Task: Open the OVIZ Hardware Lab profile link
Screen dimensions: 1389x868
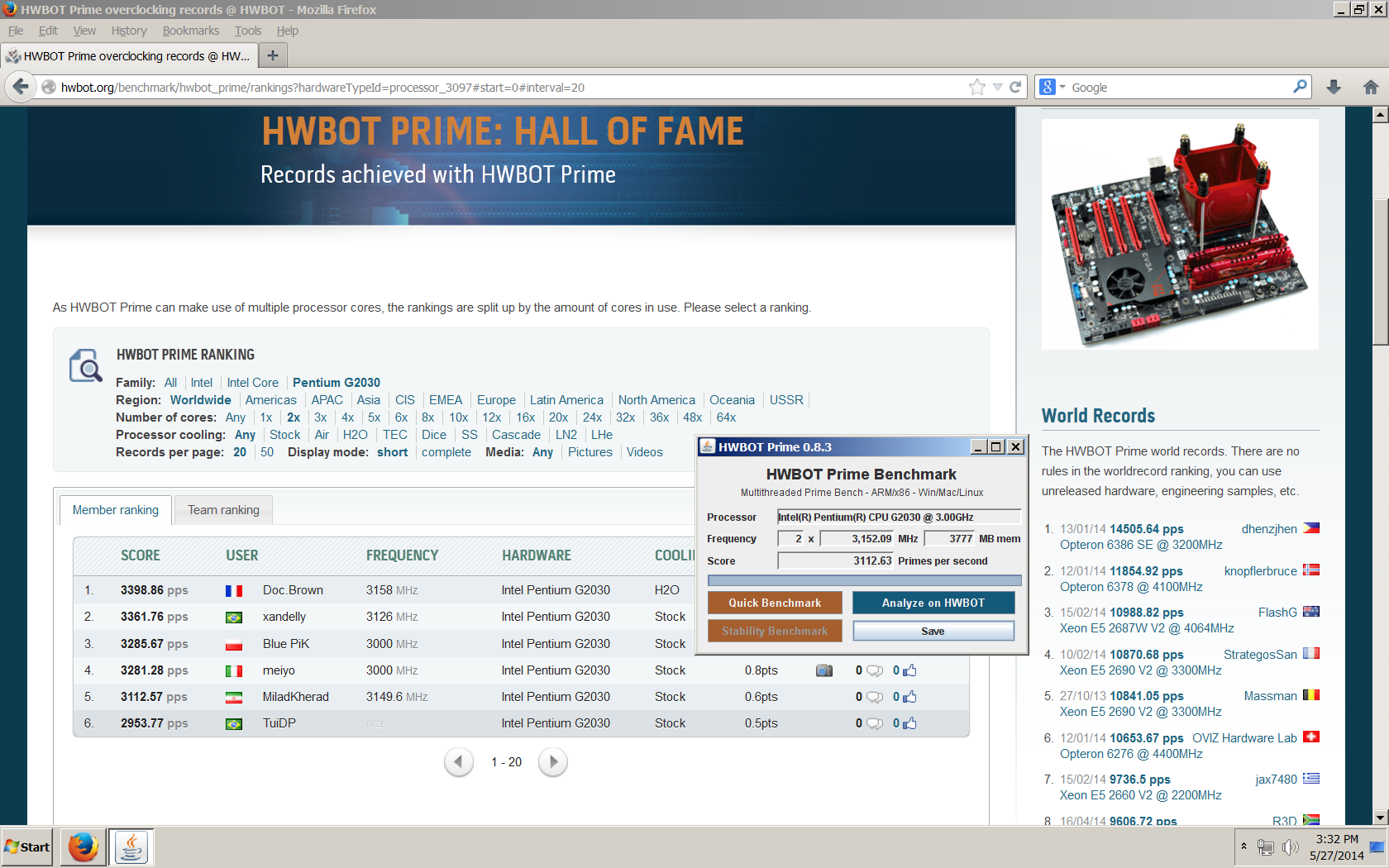Action: 1244,738
